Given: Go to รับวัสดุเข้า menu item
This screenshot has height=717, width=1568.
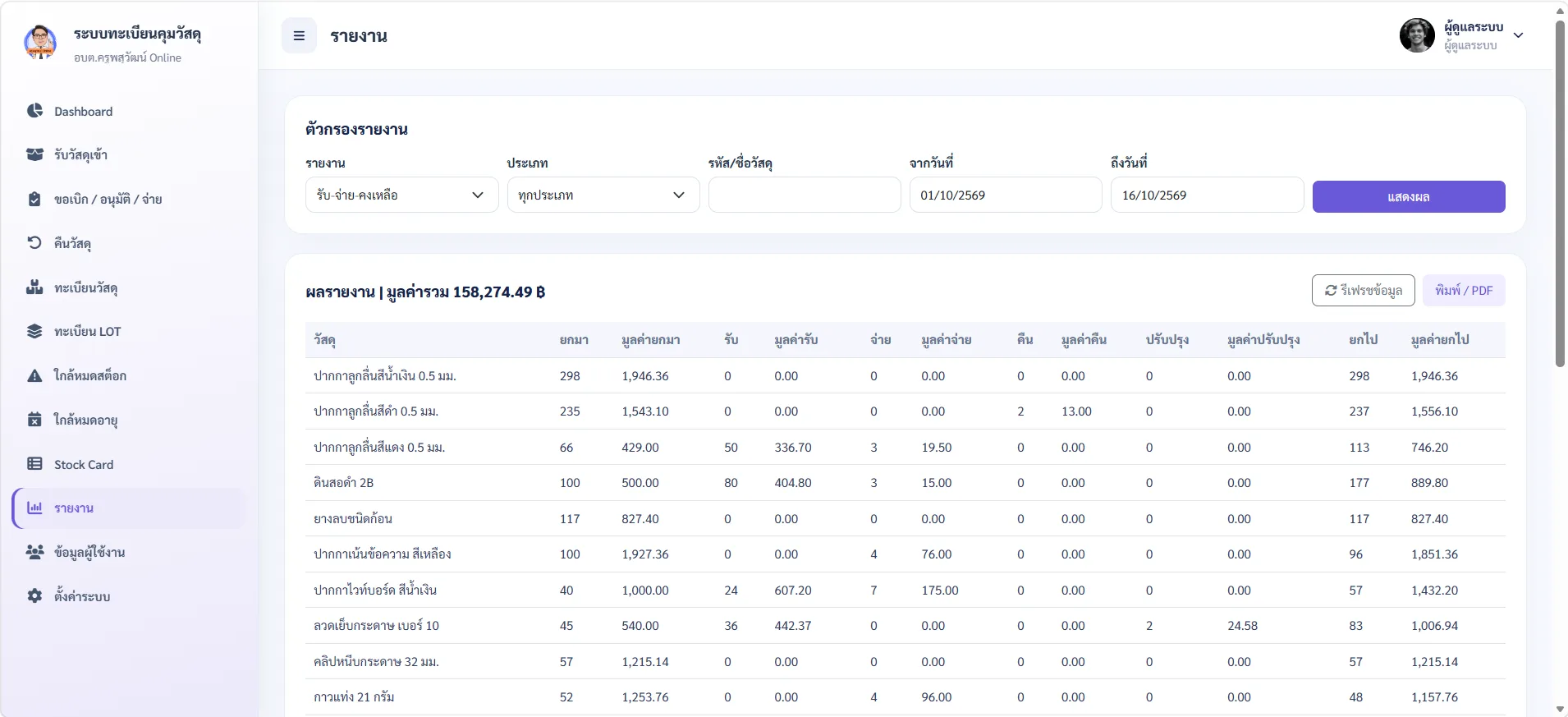Looking at the screenshot, I should click(x=128, y=154).
